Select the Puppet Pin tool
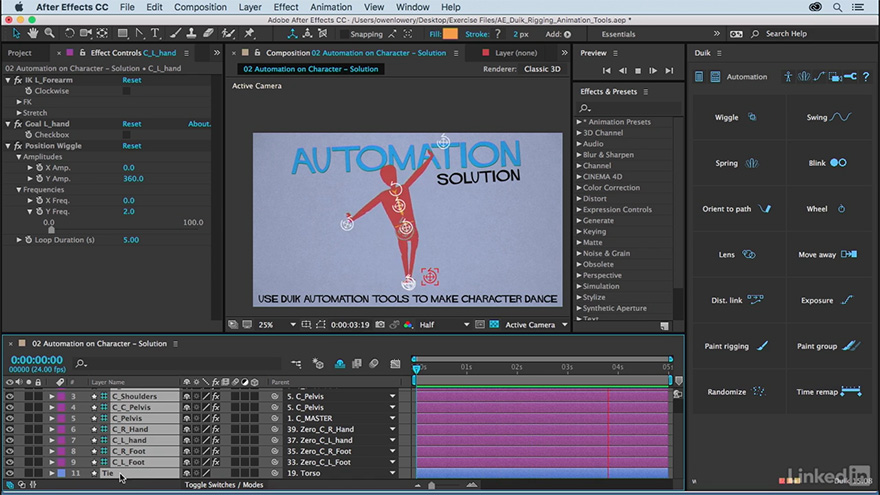 pos(249,34)
